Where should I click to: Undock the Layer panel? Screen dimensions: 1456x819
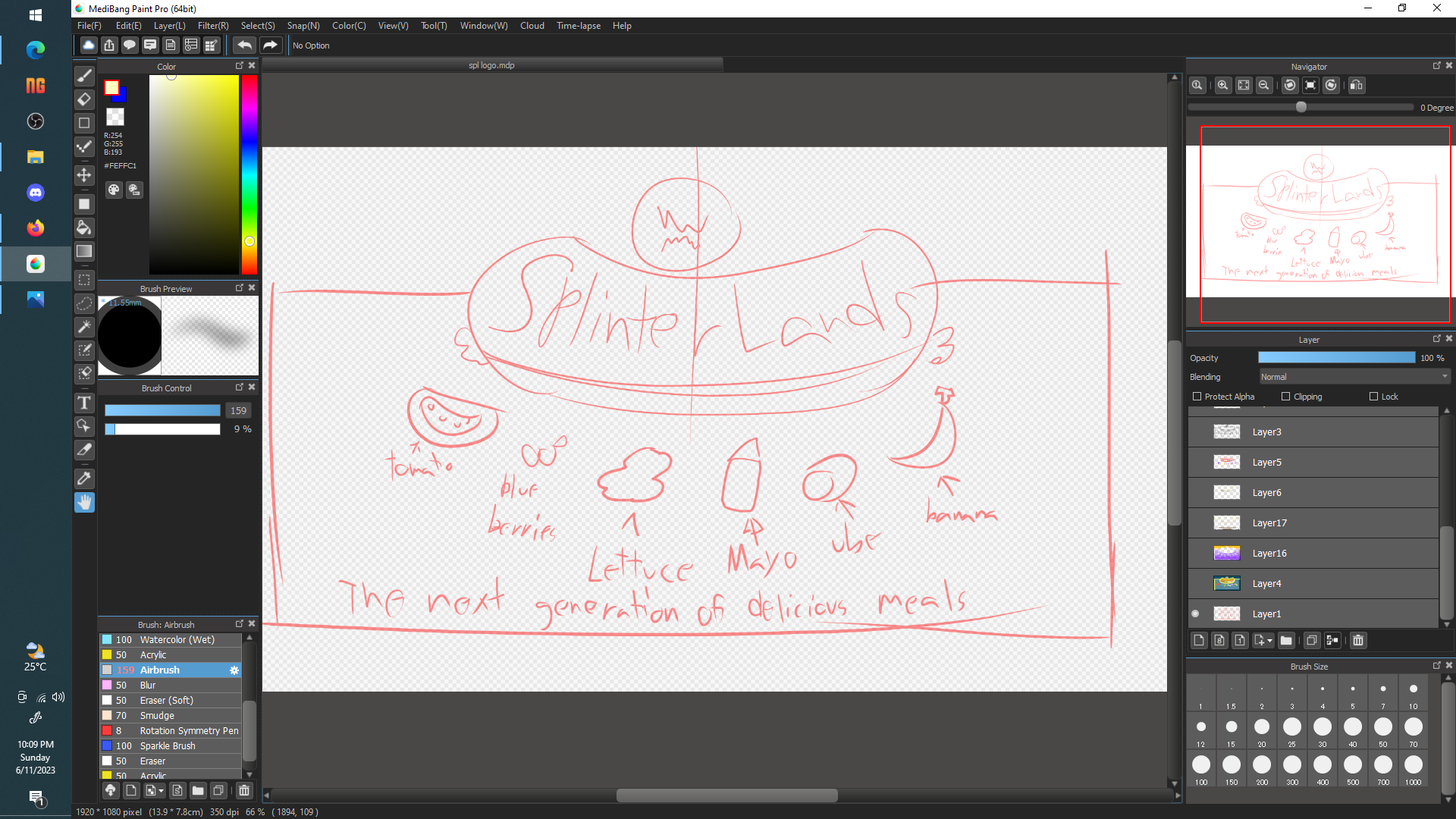pos(1436,339)
